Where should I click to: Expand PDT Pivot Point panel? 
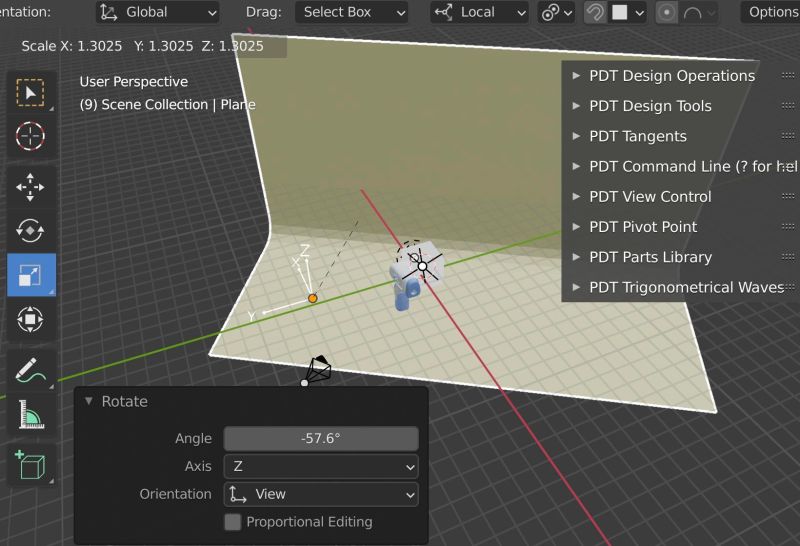(x=642, y=227)
